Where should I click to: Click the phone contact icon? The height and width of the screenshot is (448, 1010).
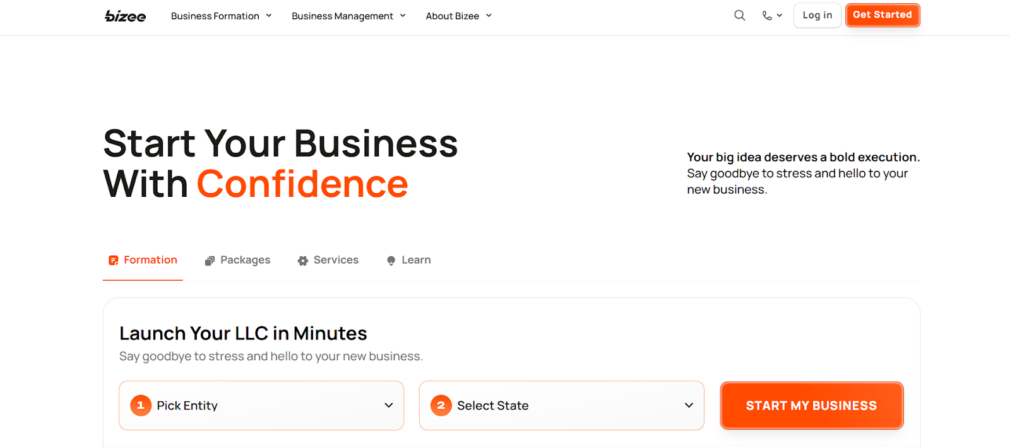pos(767,16)
